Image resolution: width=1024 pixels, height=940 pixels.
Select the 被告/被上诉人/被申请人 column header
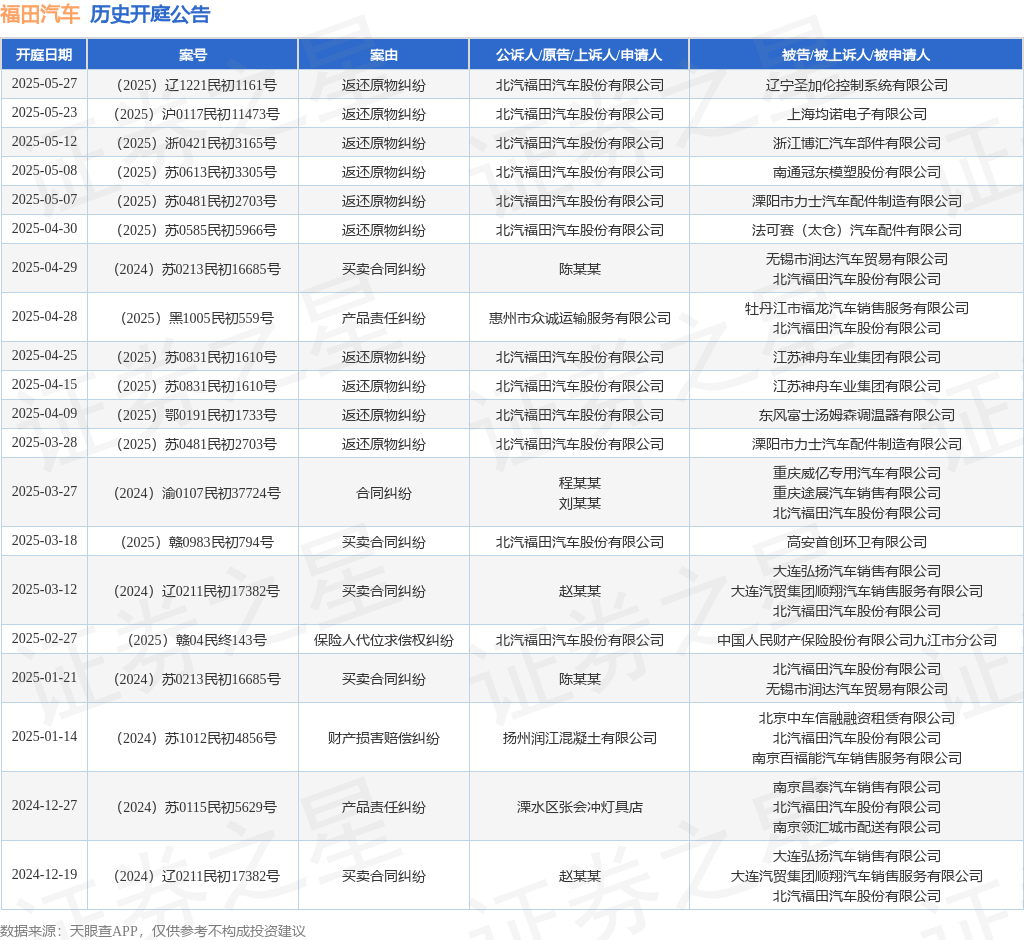click(856, 55)
